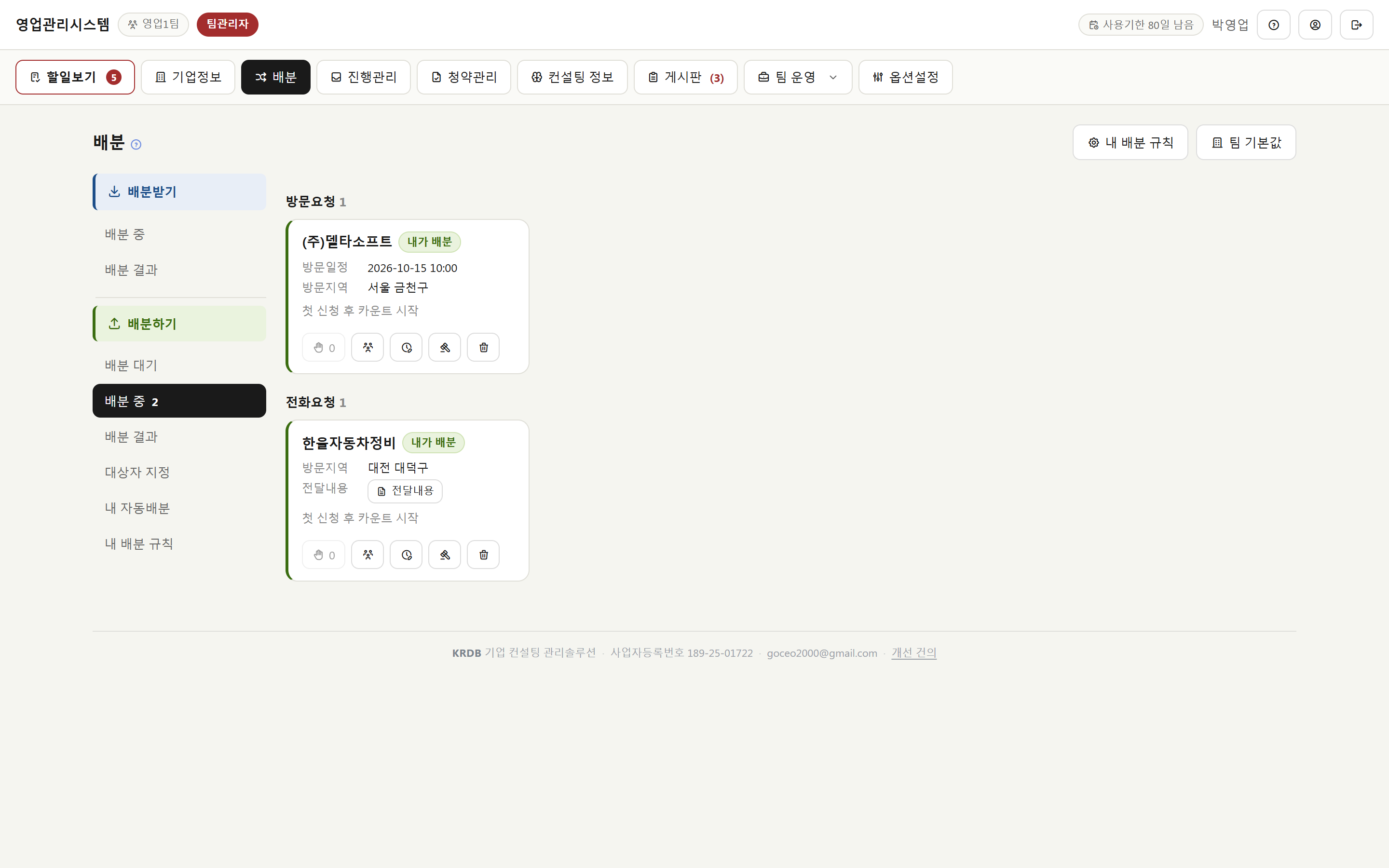Screen dimensions: 1389x868
Task: Open 배분 결과 under 배분하기 section
Action: 179,437
